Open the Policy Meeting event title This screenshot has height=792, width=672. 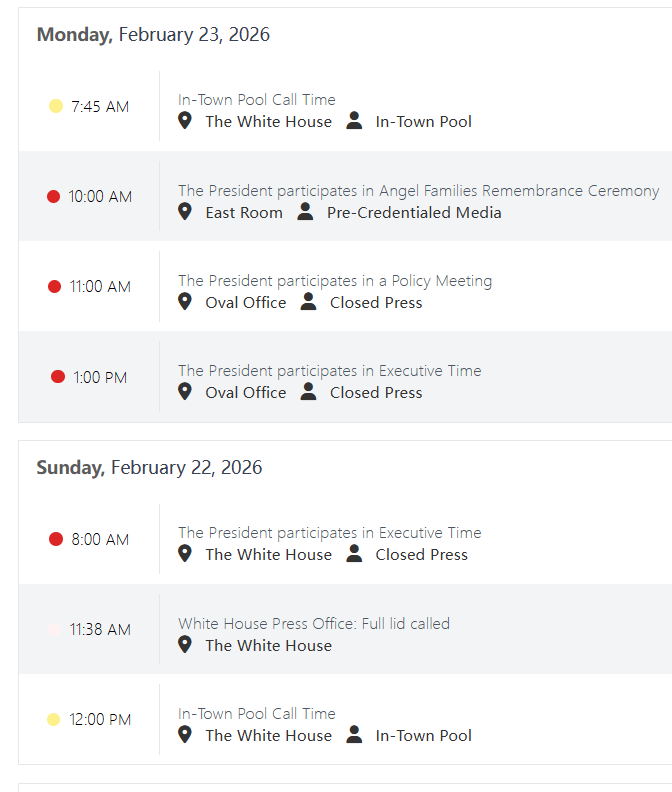point(335,281)
